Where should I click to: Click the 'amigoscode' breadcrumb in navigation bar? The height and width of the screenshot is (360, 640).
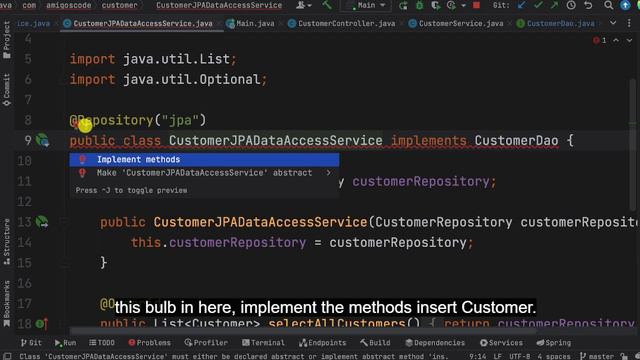[x=69, y=5]
